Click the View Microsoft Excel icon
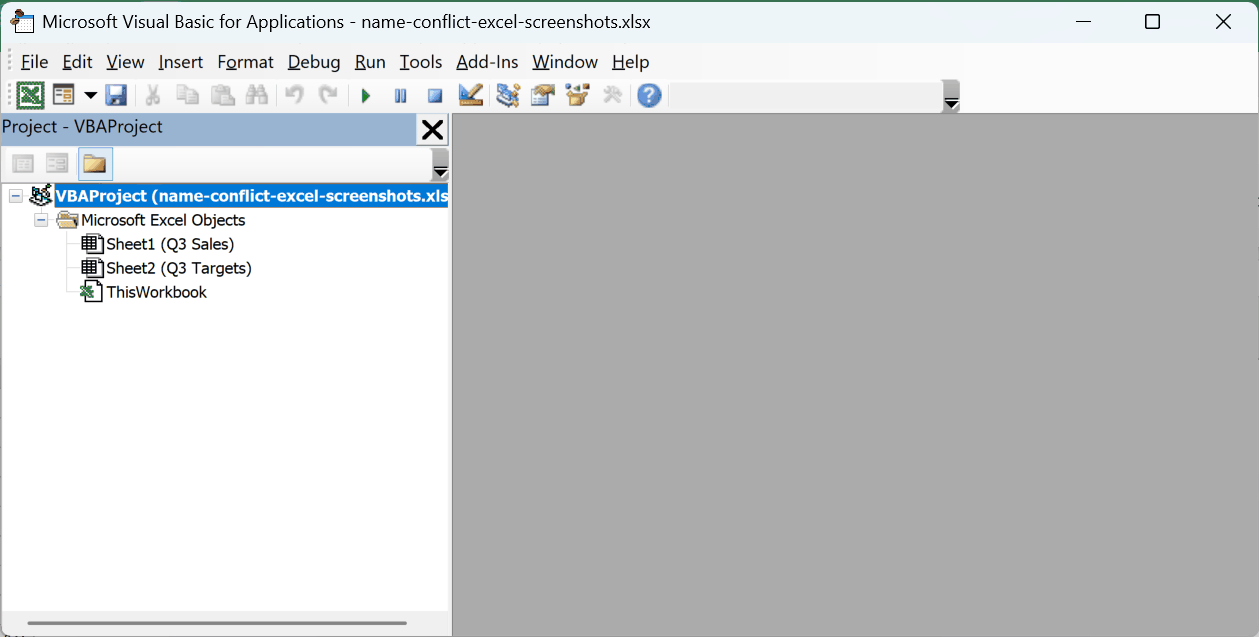The height and width of the screenshot is (637, 1259). tap(31, 95)
